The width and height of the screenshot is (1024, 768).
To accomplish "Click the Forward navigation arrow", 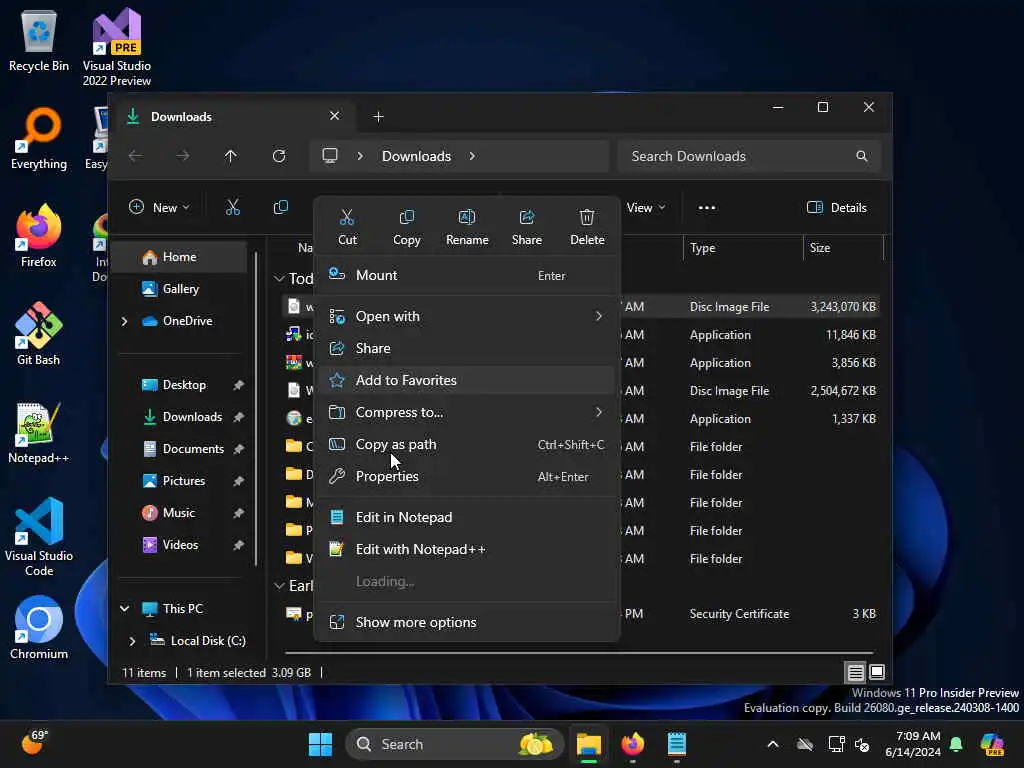I will (183, 156).
